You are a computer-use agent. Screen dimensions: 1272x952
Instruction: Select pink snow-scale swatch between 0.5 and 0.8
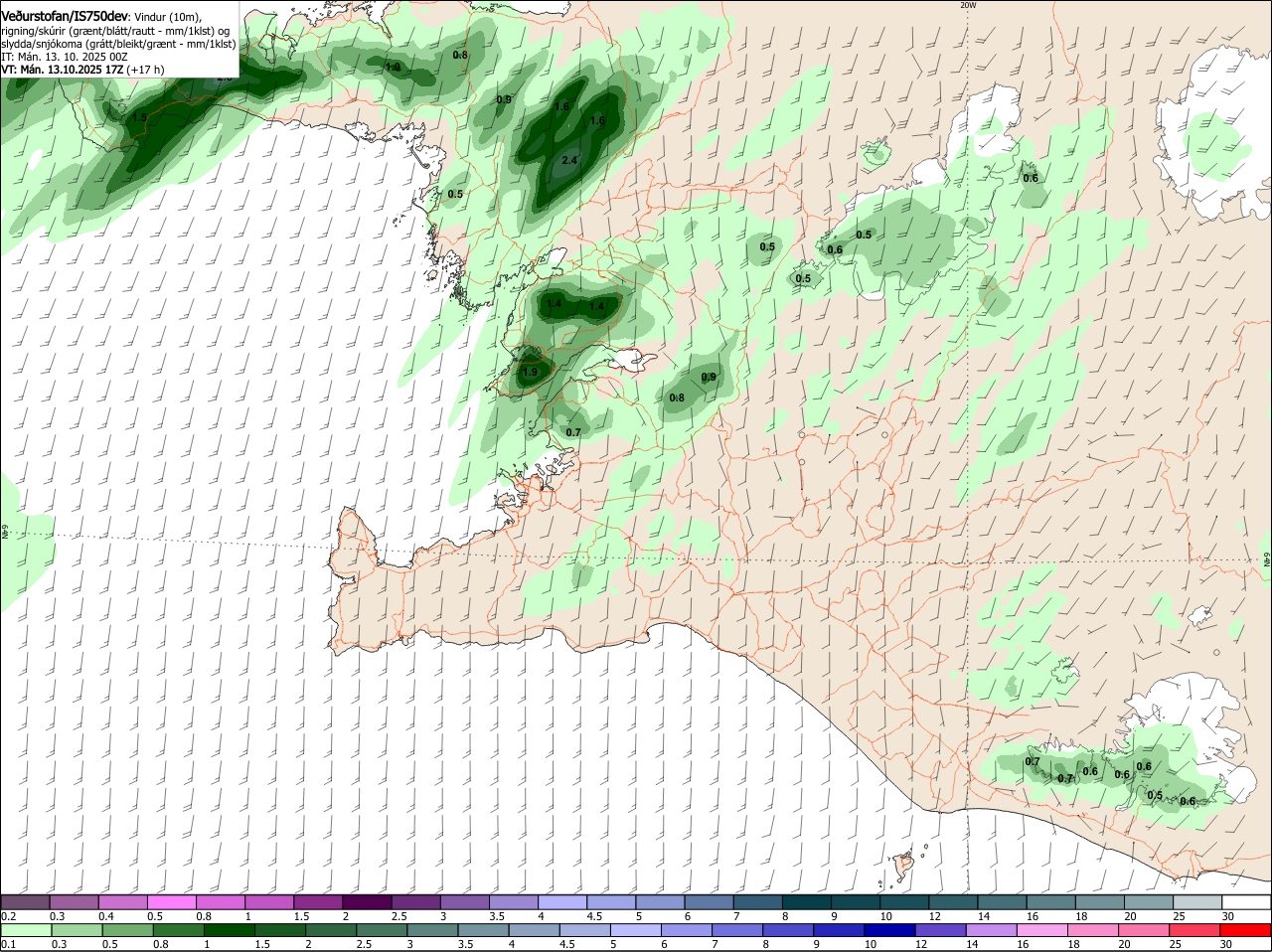[172, 902]
